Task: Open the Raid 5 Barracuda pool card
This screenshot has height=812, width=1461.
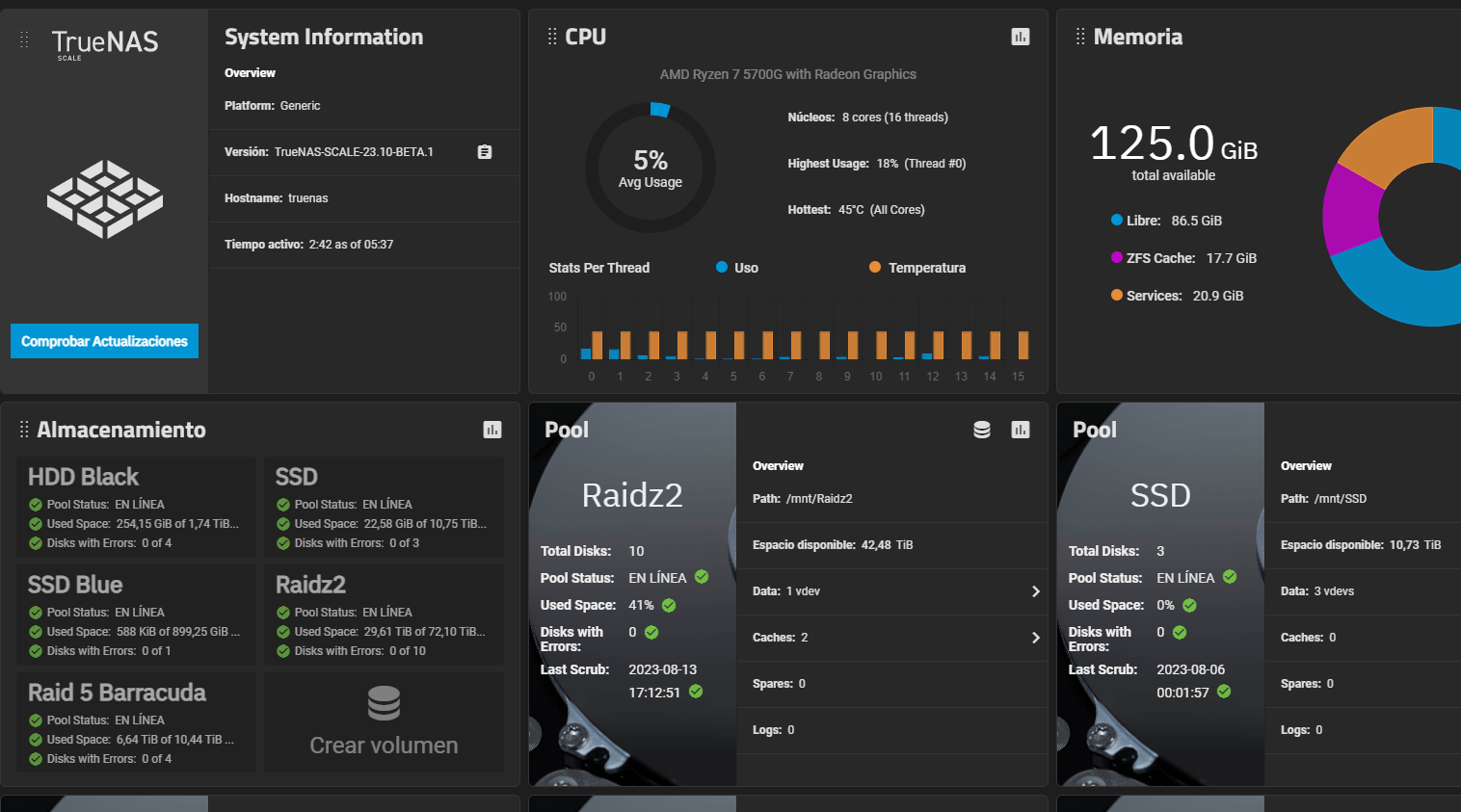Action: (136, 722)
